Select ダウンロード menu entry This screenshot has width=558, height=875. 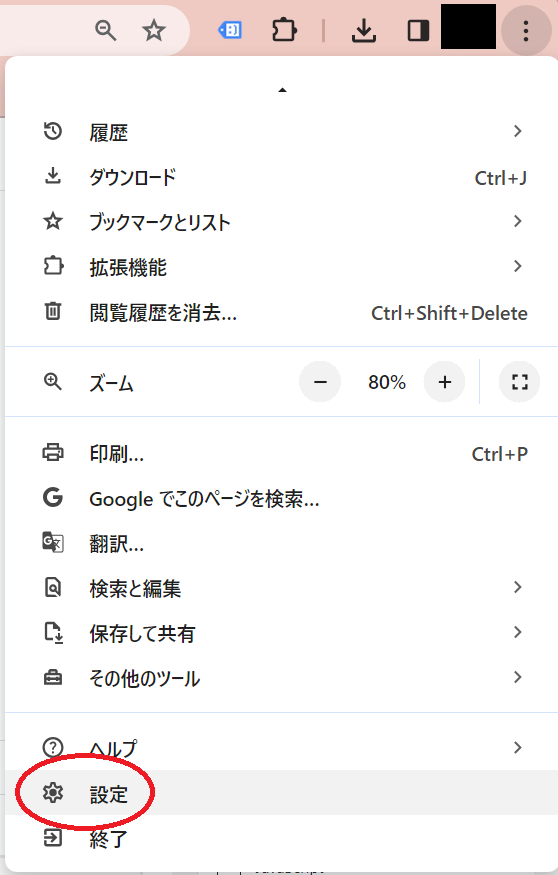282,177
